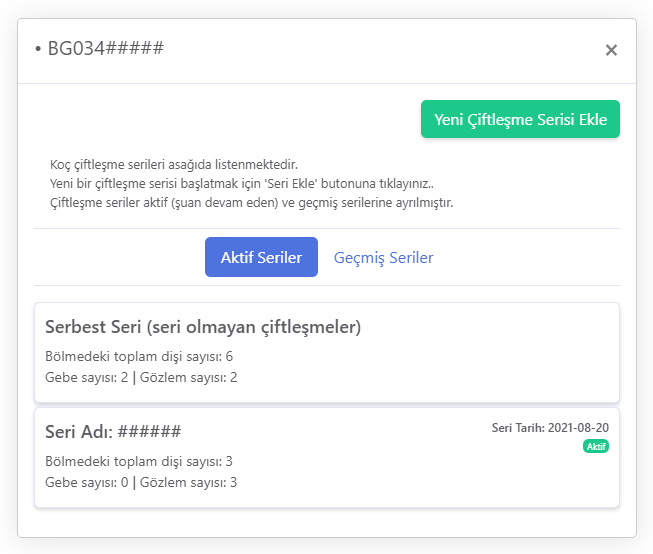Click 'Bölmedeki toplam dişi sayısı: 6' text
Screen dimensions: 653x554
pyautogui.click(x=139, y=357)
